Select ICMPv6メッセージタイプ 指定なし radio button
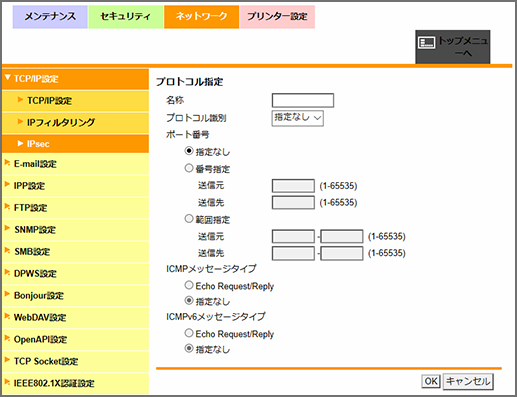Image resolution: width=517 pixels, height=397 pixels. (x=189, y=349)
